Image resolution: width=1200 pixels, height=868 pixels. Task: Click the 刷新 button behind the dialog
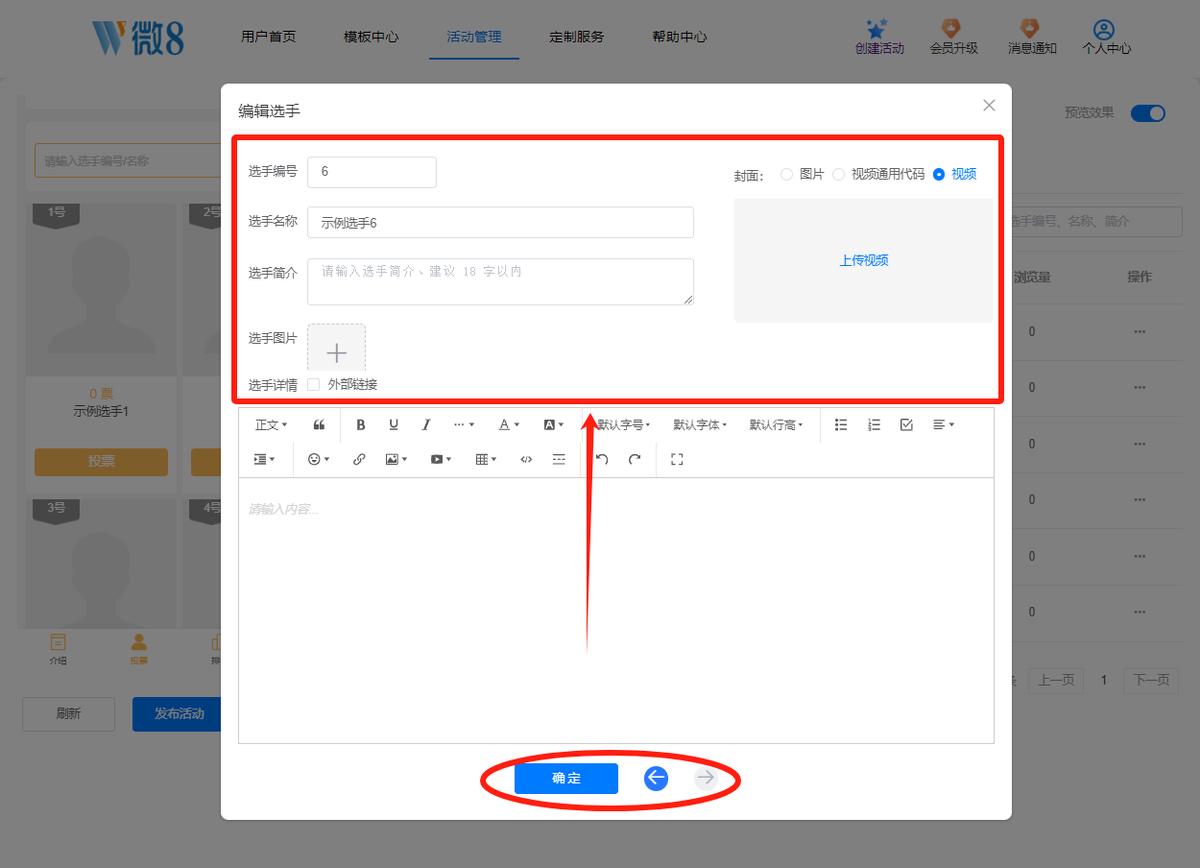coord(69,714)
